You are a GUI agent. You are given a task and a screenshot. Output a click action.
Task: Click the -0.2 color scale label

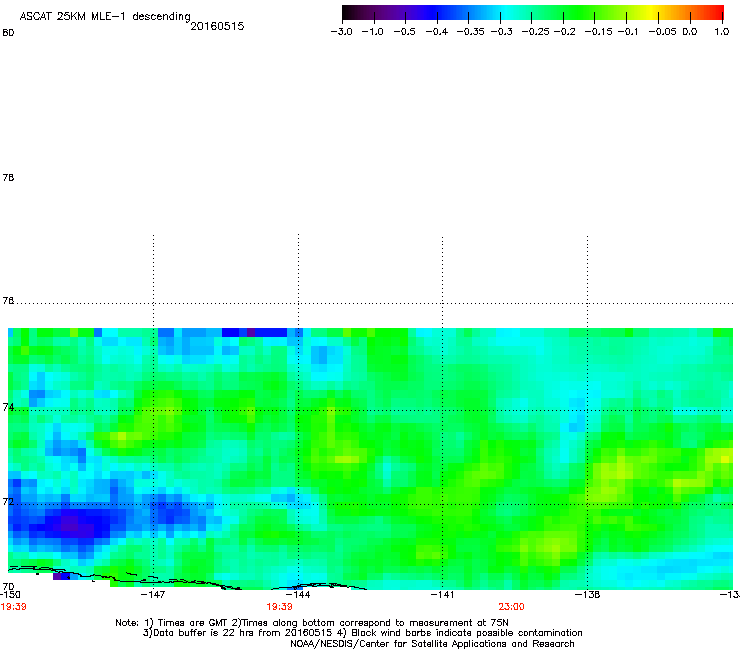pos(564,32)
